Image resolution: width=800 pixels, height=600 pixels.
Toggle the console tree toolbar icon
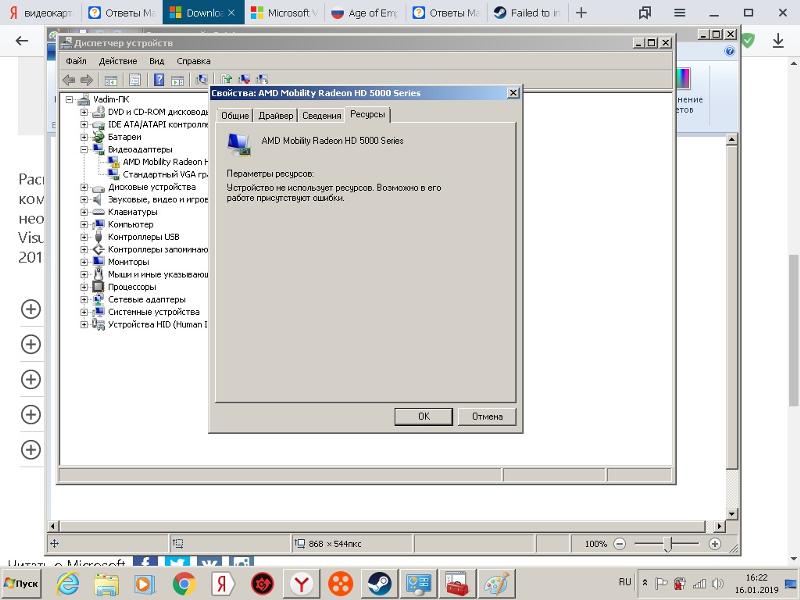point(111,80)
